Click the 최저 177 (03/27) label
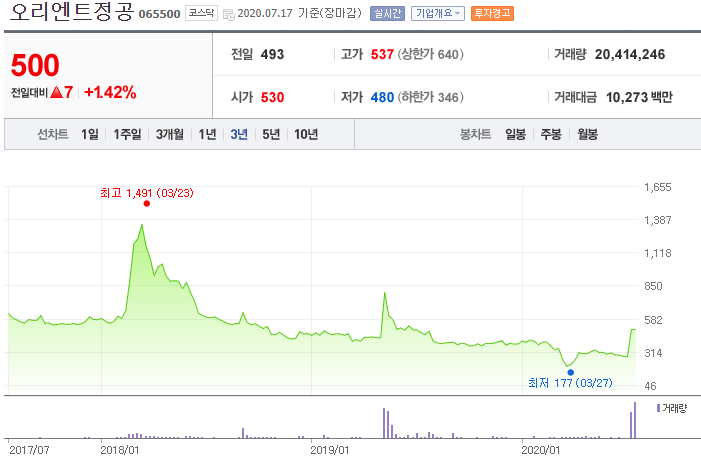Screen dimensions: 701x475 pyautogui.click(x=570, y=383)
